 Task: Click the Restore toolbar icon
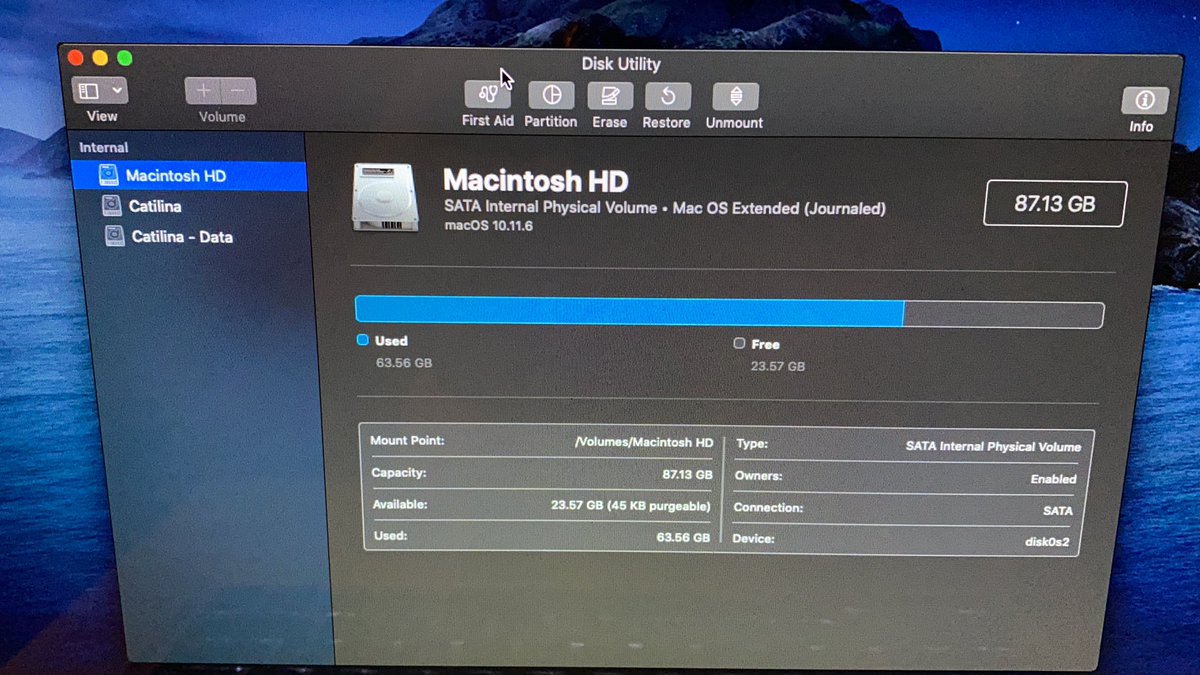(667, 97)
